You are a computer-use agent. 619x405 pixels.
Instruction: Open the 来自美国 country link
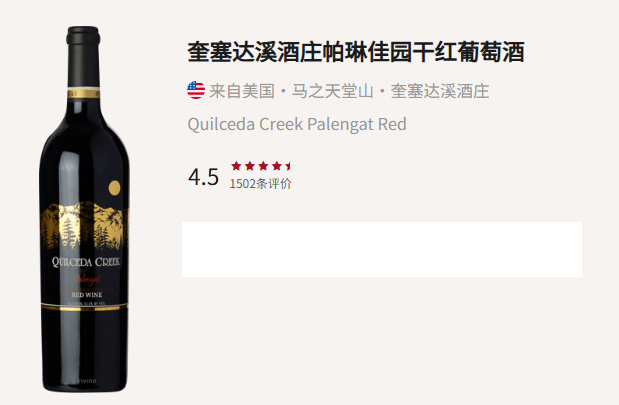pyautogui.click(x=242, y=91)
